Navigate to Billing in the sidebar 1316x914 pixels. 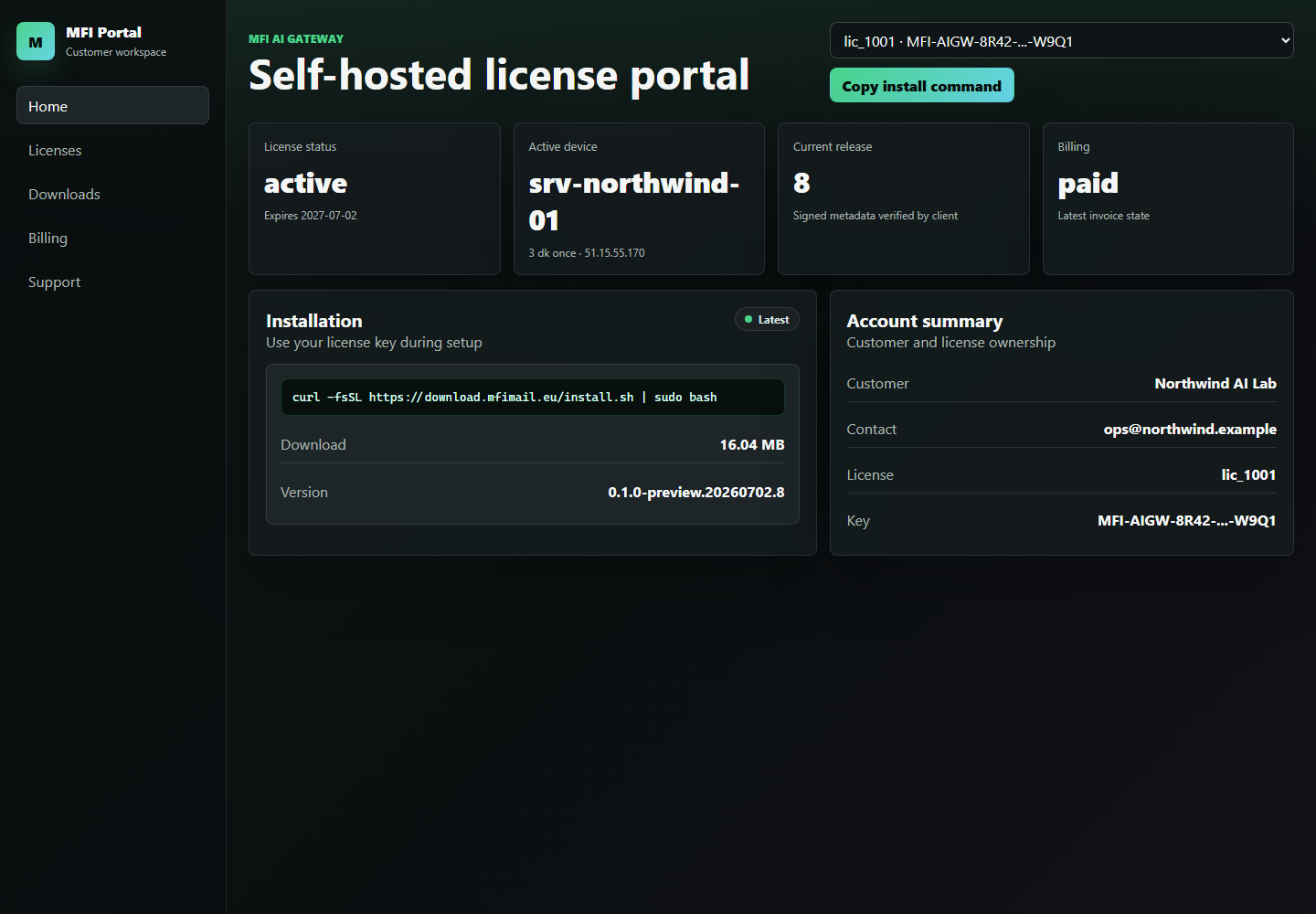pos(112,238)
